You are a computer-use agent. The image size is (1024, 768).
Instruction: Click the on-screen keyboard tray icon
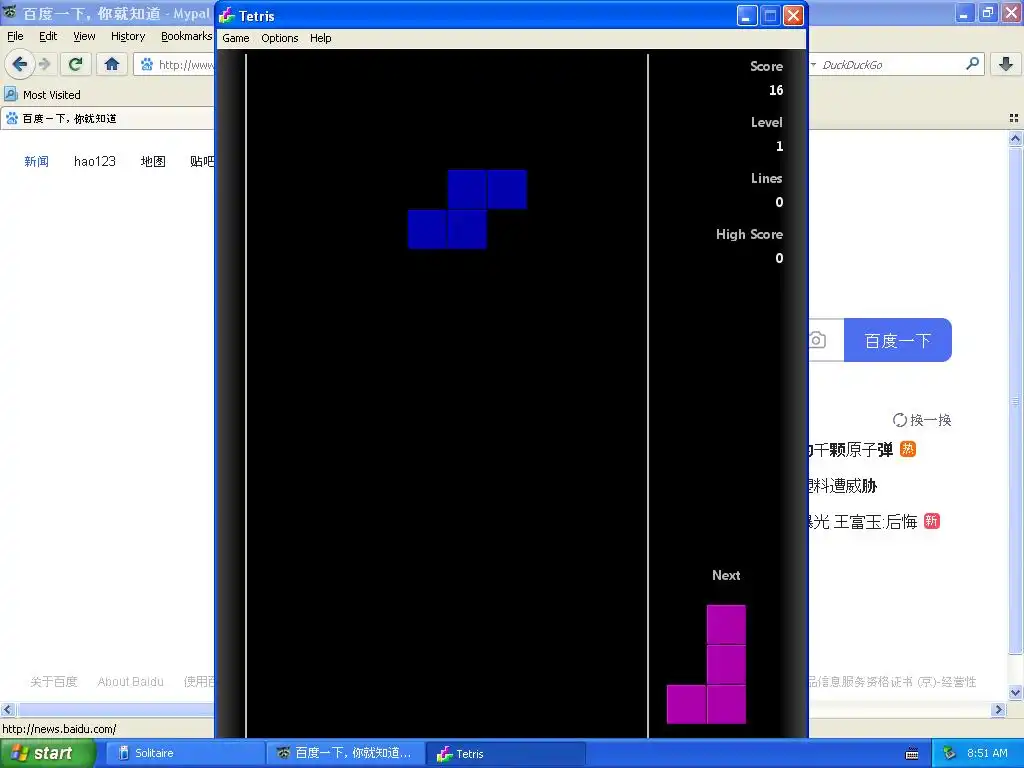click(912, 754)
